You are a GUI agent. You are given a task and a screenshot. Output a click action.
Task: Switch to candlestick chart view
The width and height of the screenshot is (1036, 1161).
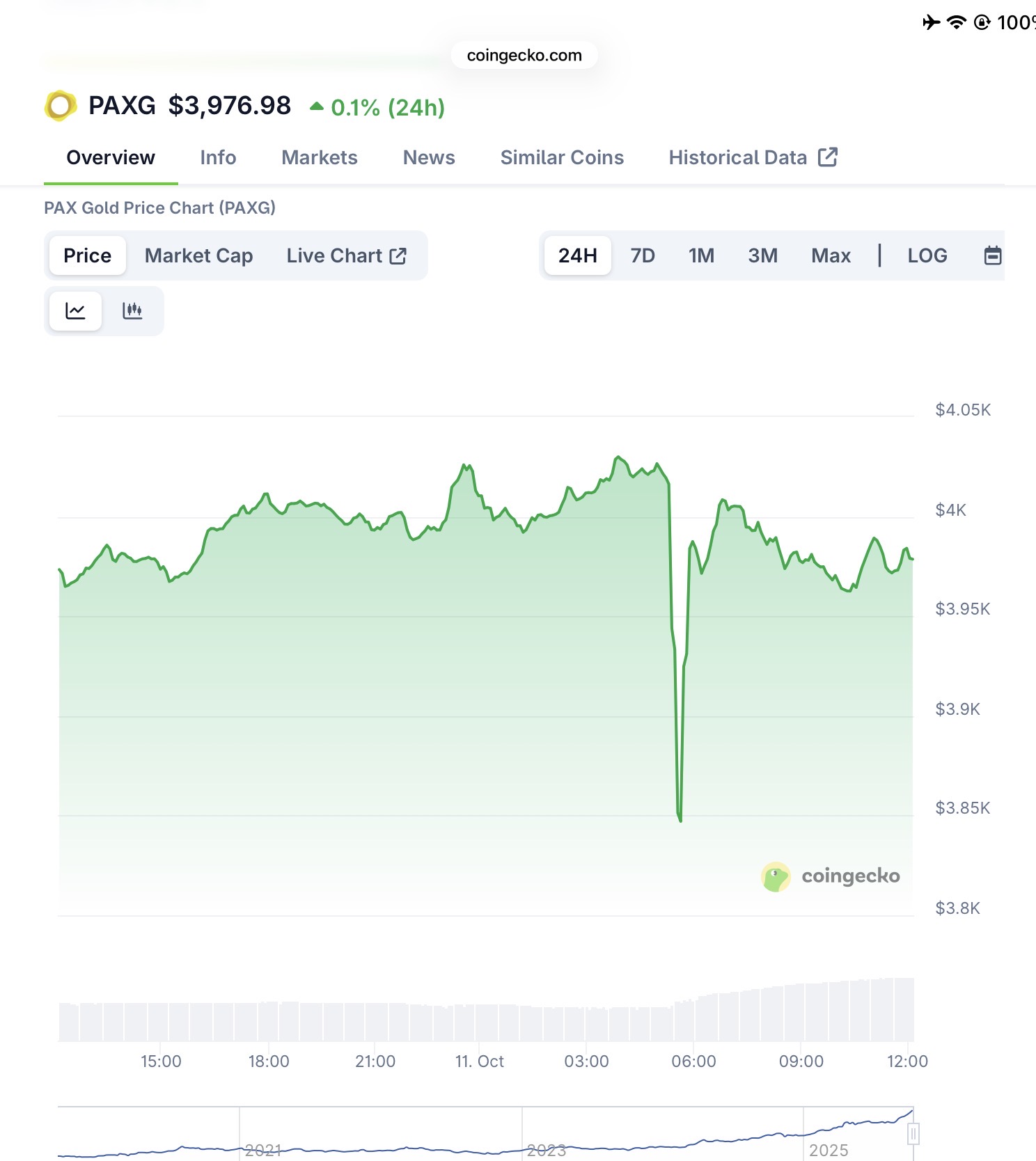pyautogui.click(x=132, y=310)
